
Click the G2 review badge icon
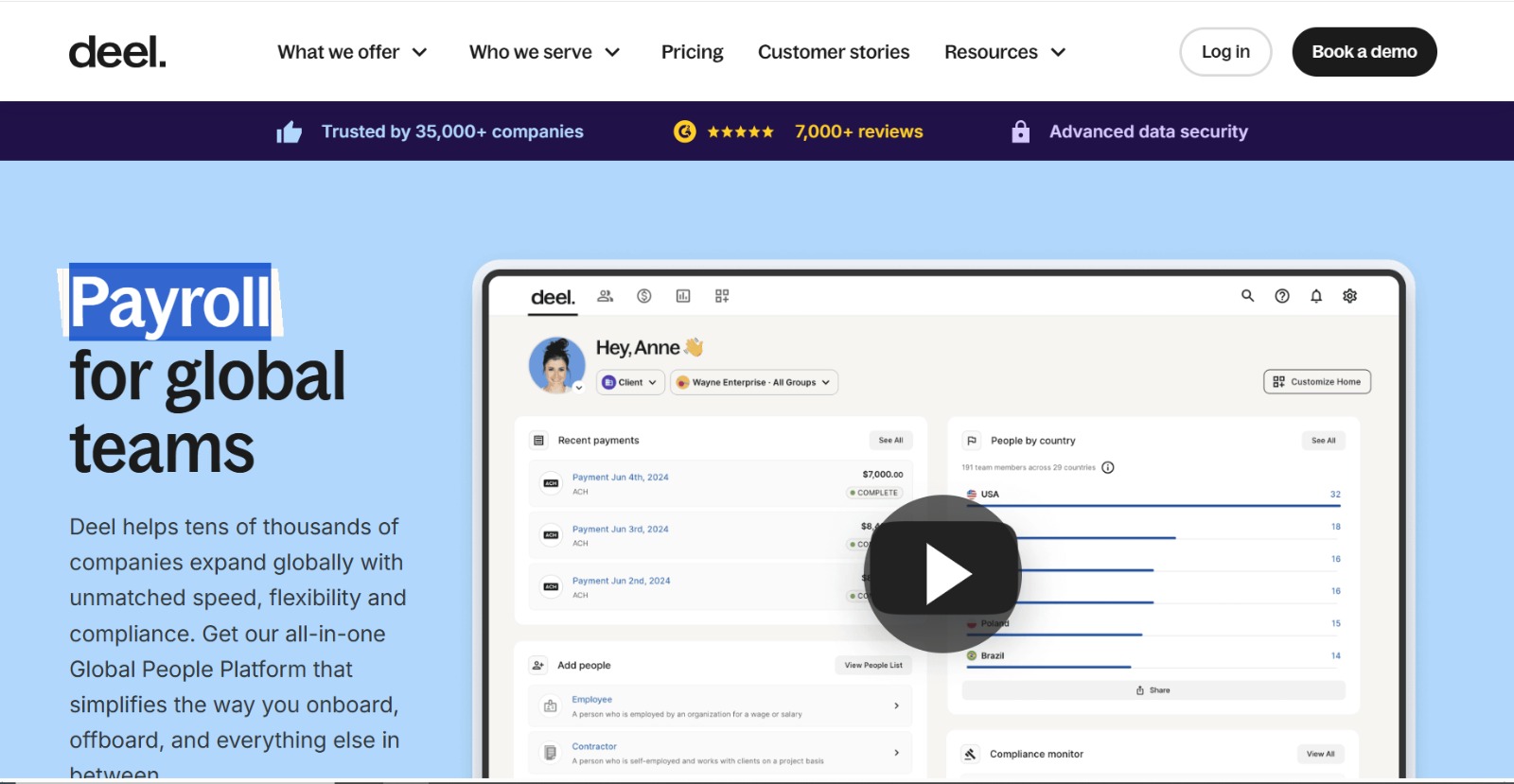tap(684, 131)
